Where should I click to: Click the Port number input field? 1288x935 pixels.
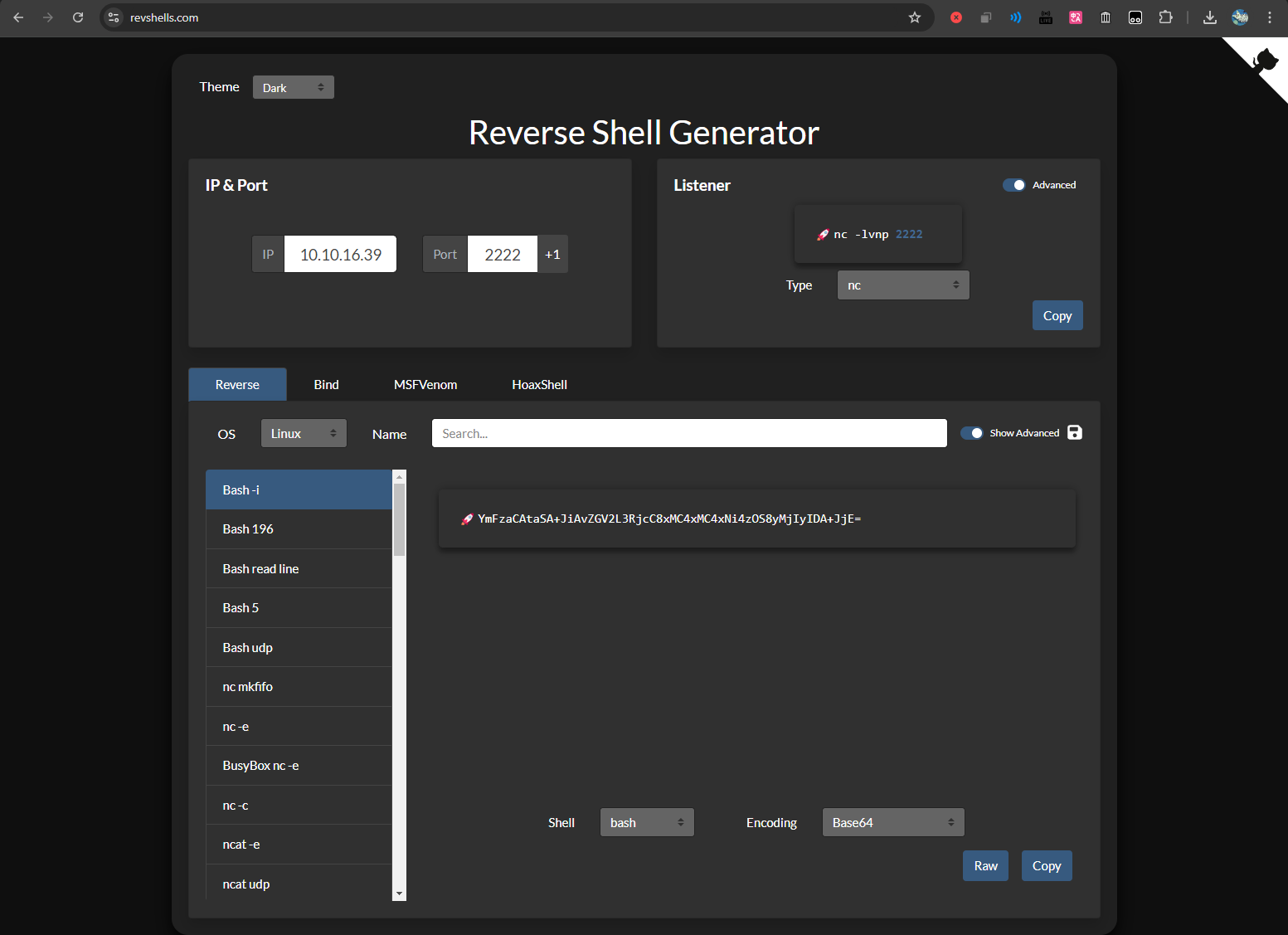pyautogui.click(x=503, y=254)
